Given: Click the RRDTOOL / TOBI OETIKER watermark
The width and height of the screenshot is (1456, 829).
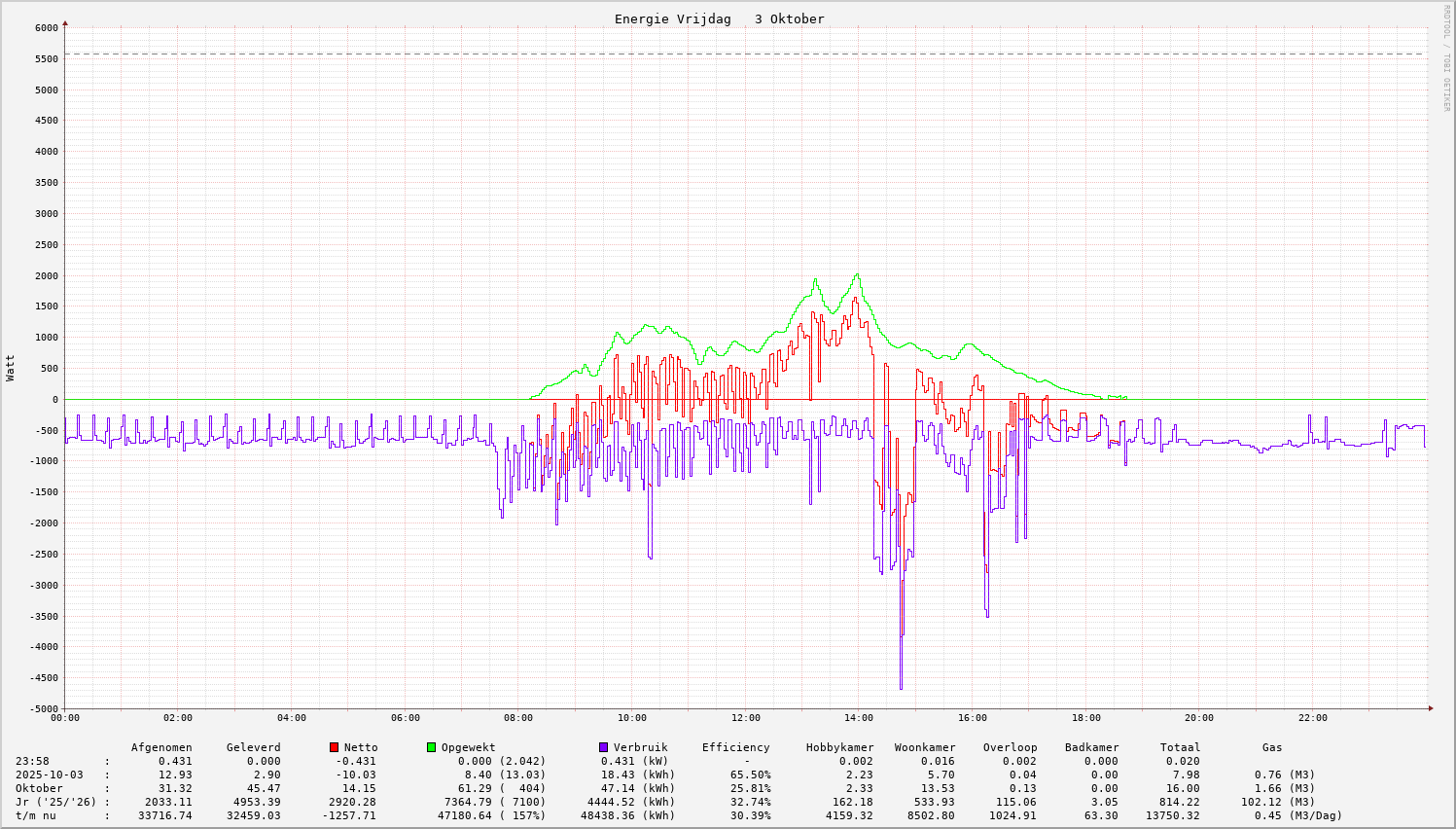Looking at the screenshot, I should (1446, 57).
